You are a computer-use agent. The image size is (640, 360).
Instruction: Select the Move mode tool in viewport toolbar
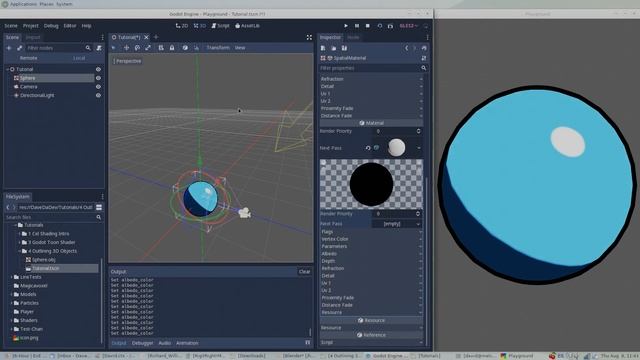pos(127,48)
